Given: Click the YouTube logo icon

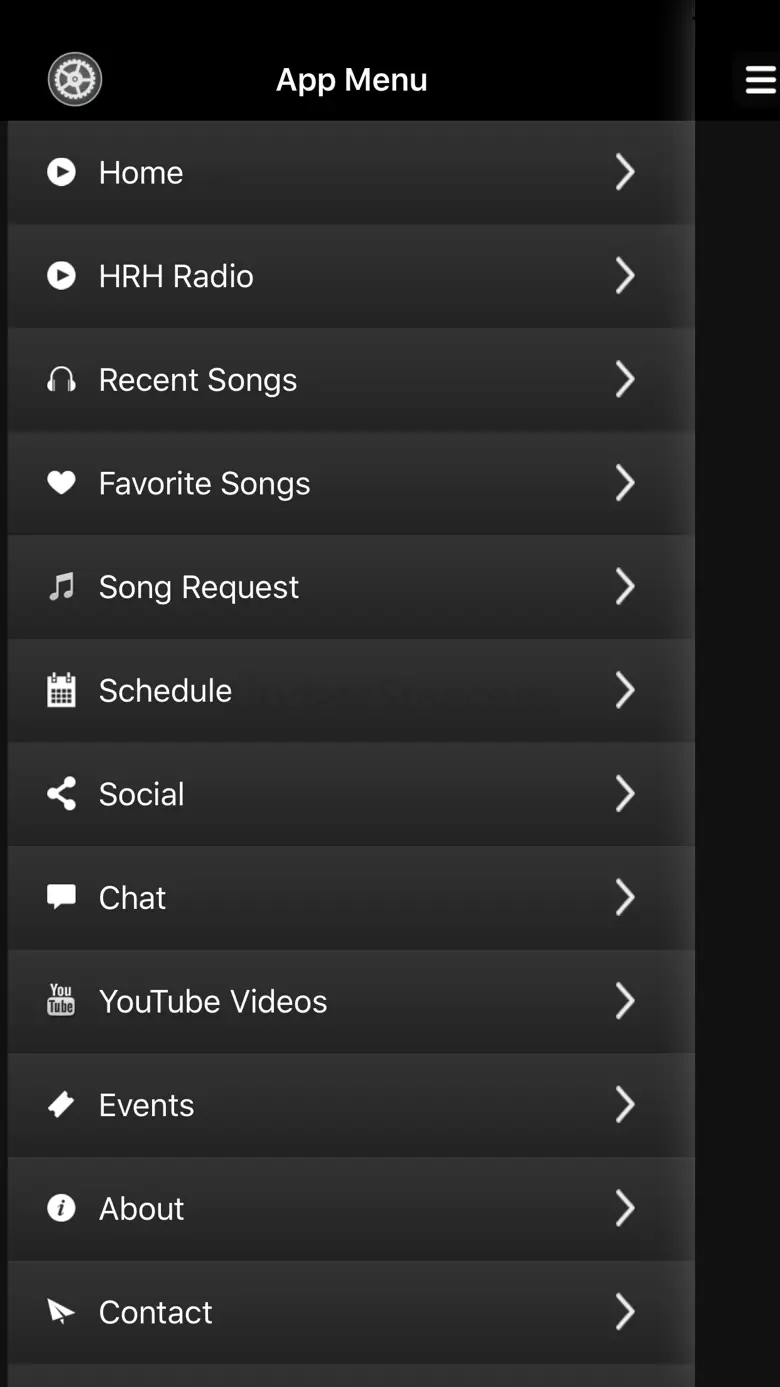Looking at the screenshot, I should [x=61, y=1000].
